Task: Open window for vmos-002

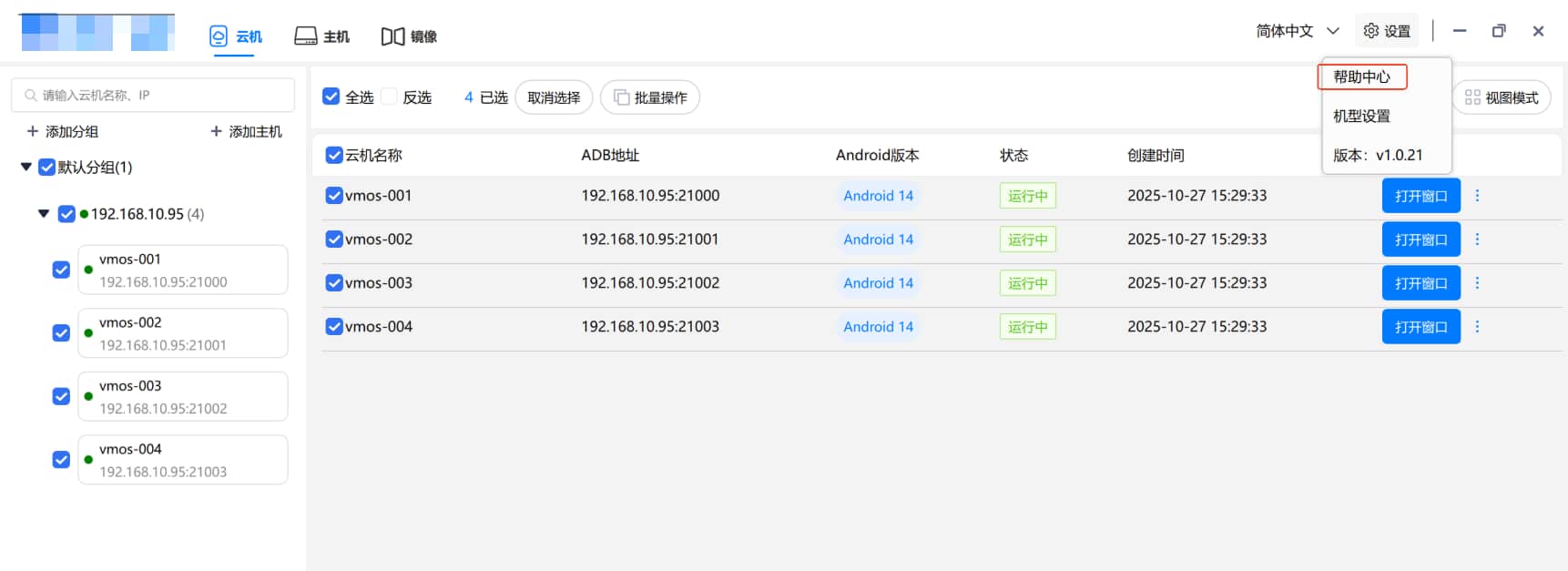Action: 1420,240
